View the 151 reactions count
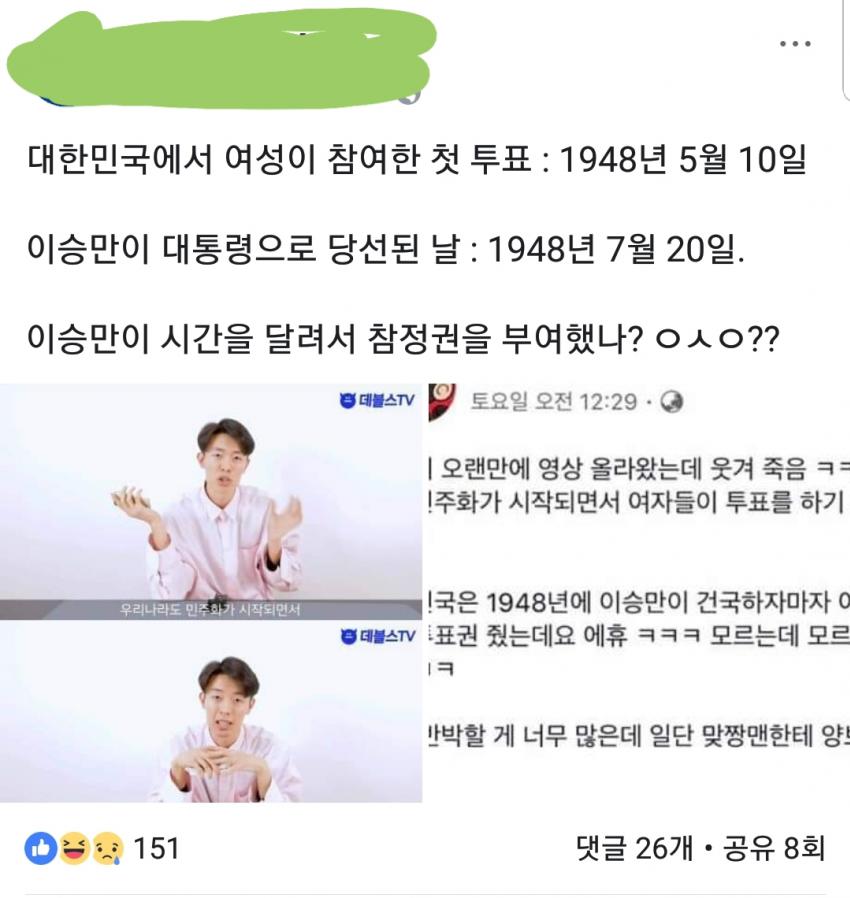This screenshot has width=850, height=898. pos(156,848)
